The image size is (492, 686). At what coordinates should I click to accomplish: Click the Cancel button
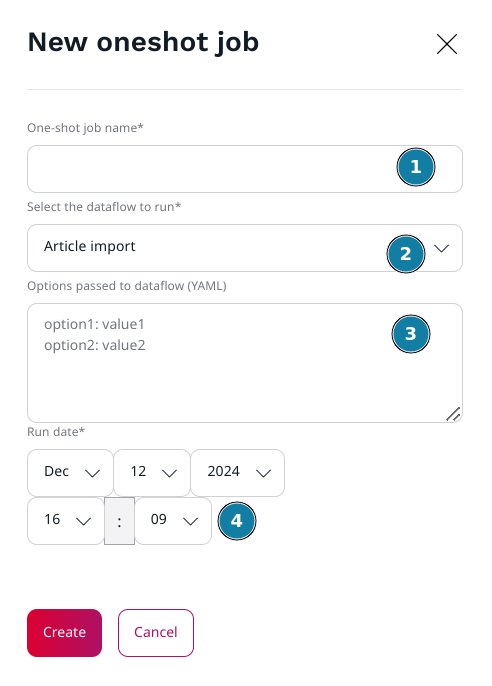click(156, 633)
